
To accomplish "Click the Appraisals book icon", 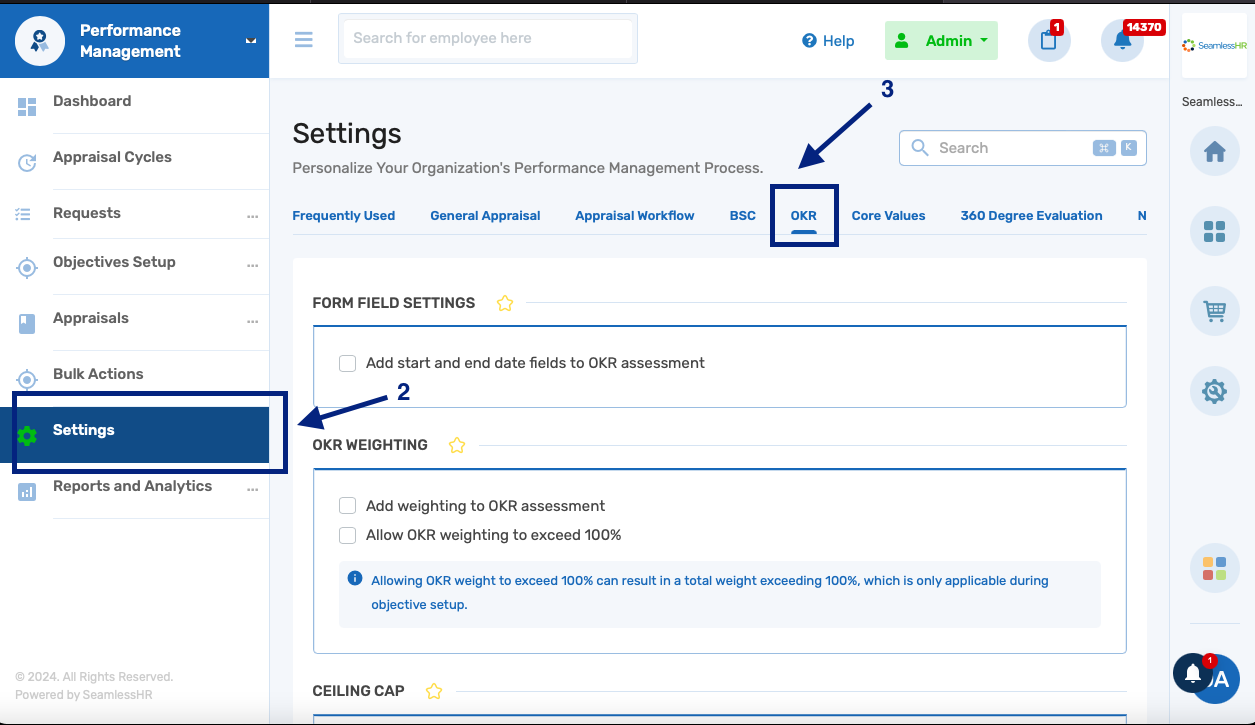I will [x=27, y=324].
